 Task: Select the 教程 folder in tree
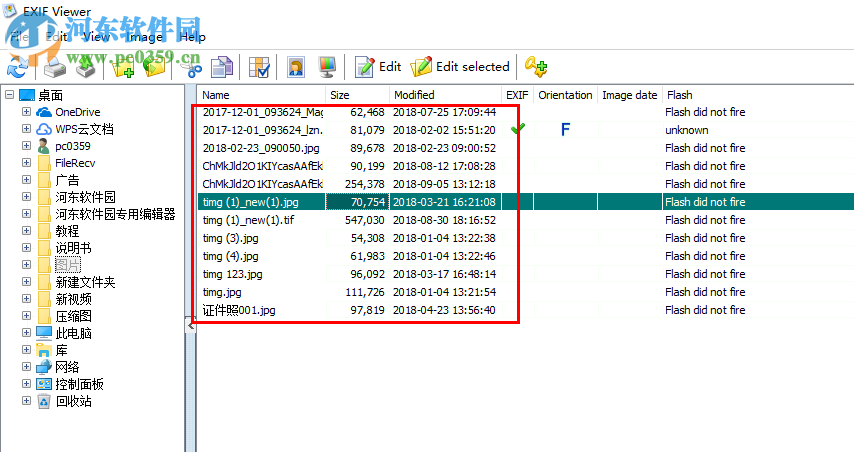pyautogui.click(x=67, y=231)
